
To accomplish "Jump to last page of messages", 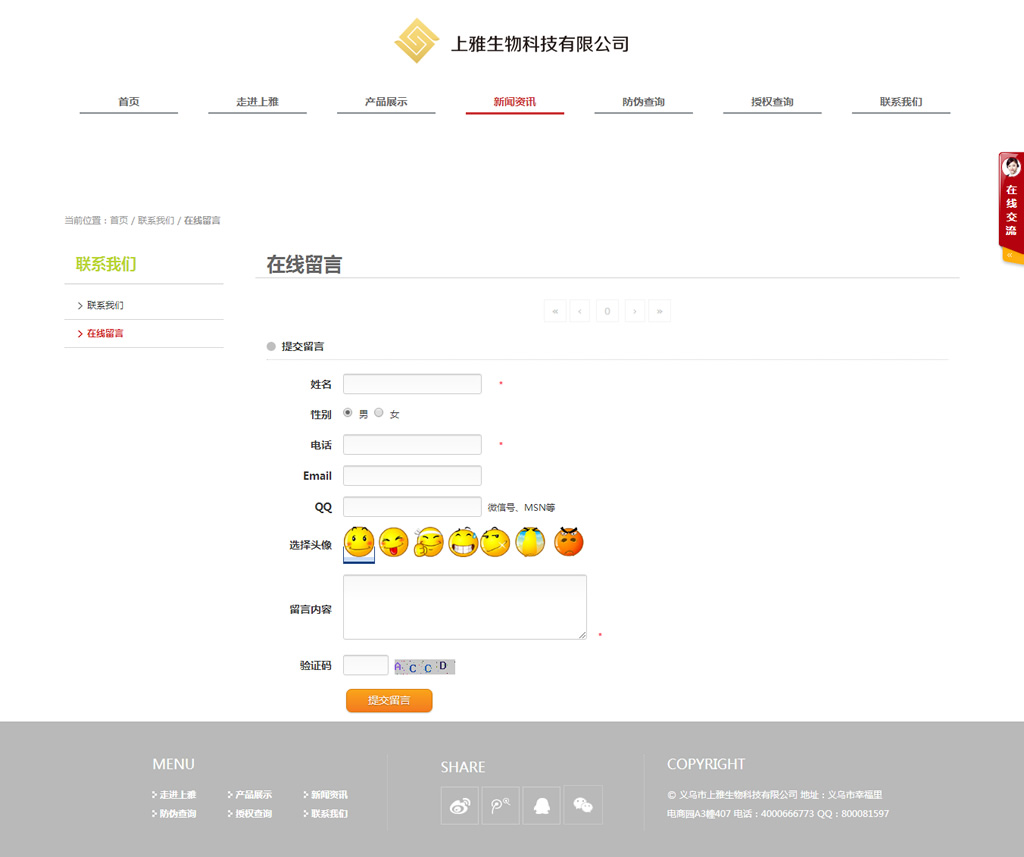I will click(x=659, y=311).
